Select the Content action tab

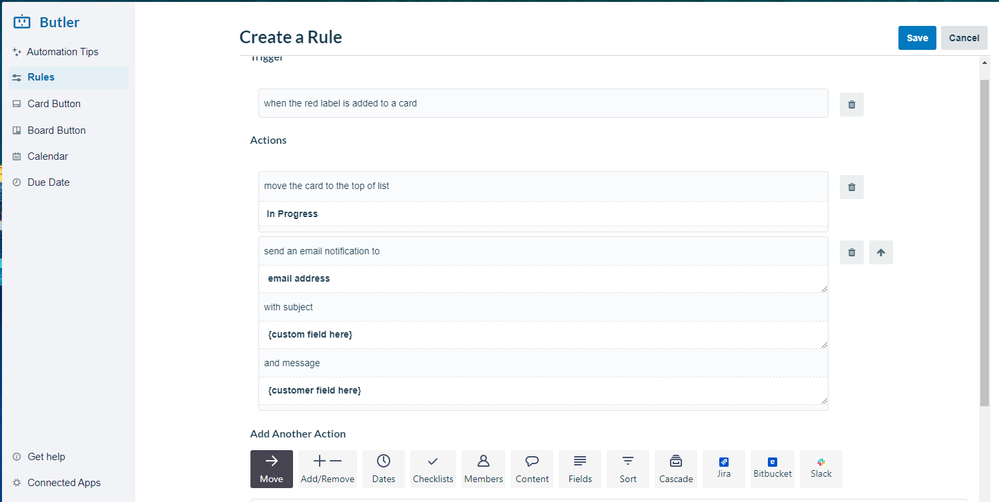tap(532, 469)
